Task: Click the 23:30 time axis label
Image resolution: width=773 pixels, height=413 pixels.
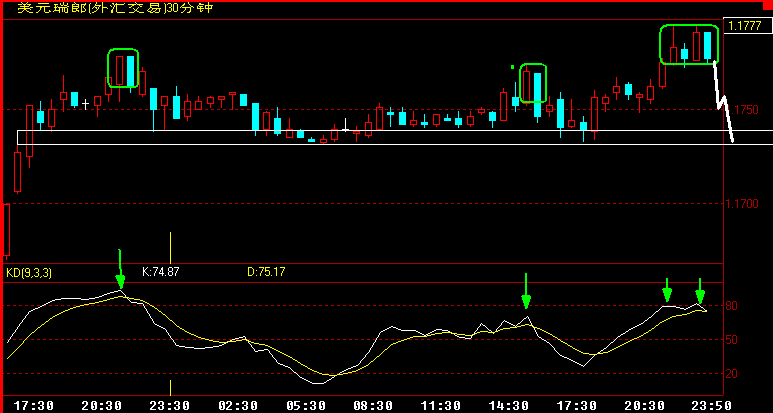Action: [170, 406]
